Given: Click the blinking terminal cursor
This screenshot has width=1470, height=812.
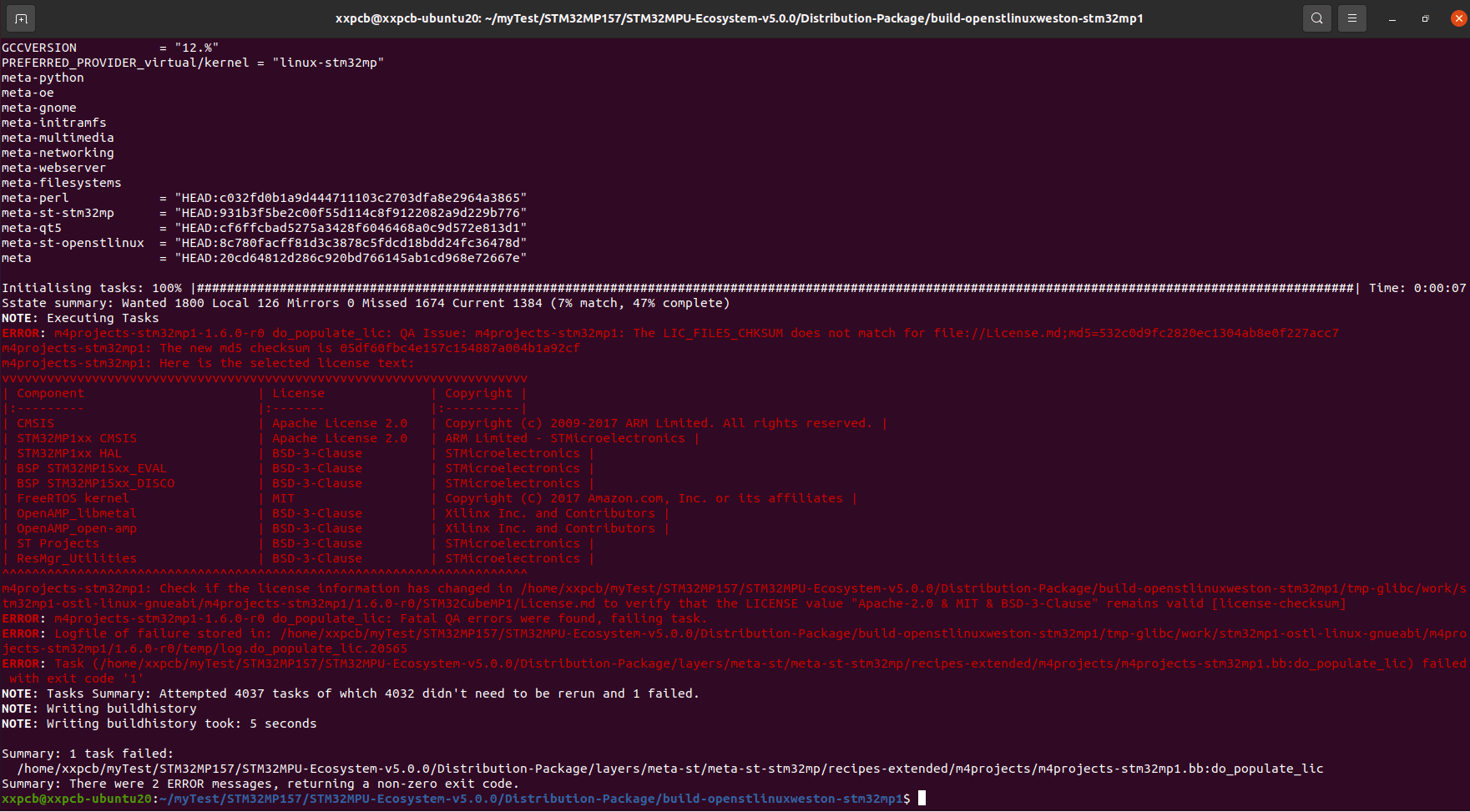Looking at the screenshot, I should pos(923,798).
